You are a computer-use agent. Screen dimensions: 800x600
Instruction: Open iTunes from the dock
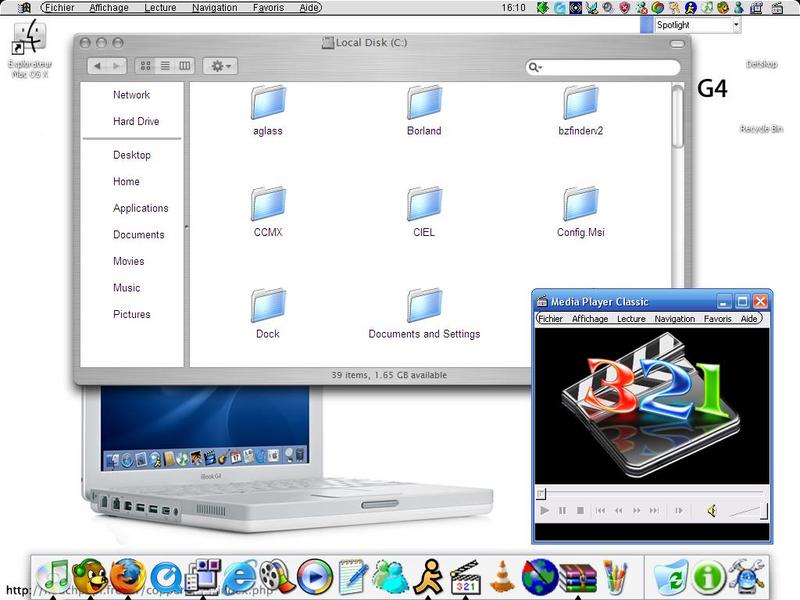54,576
